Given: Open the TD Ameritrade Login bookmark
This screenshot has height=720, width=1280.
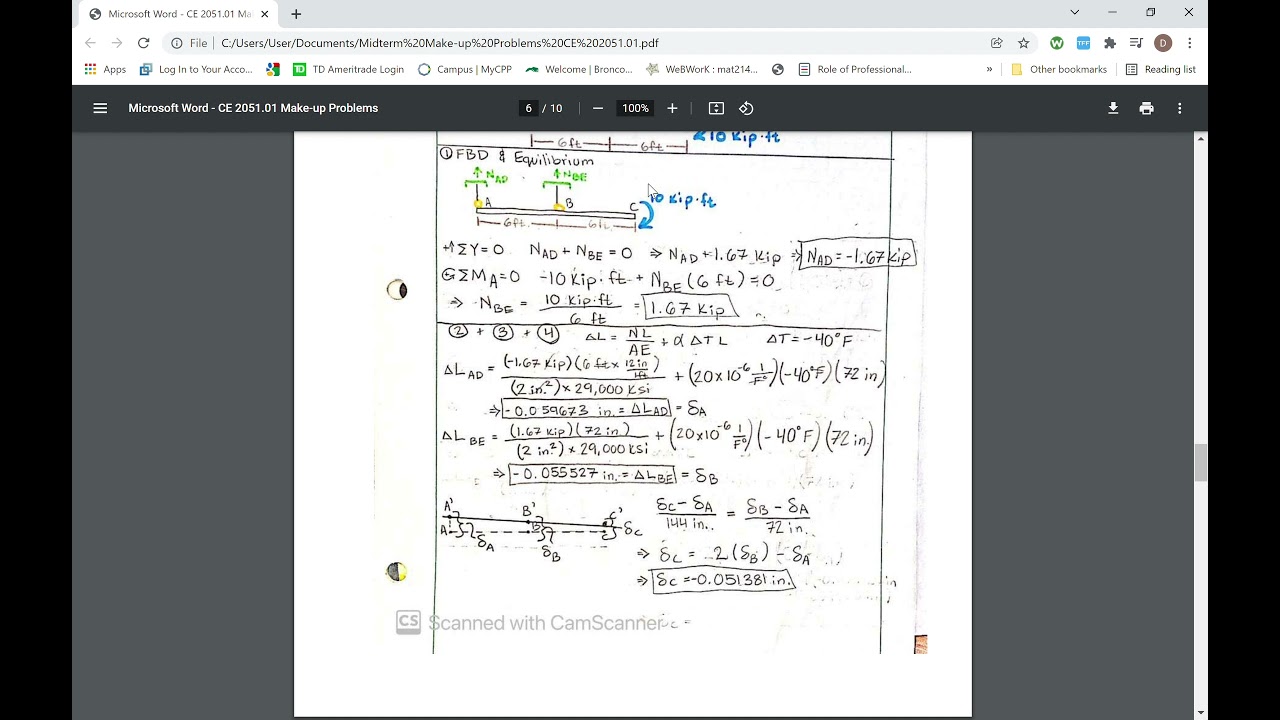Looking at the screenshot, I should [x=349, y=69].
